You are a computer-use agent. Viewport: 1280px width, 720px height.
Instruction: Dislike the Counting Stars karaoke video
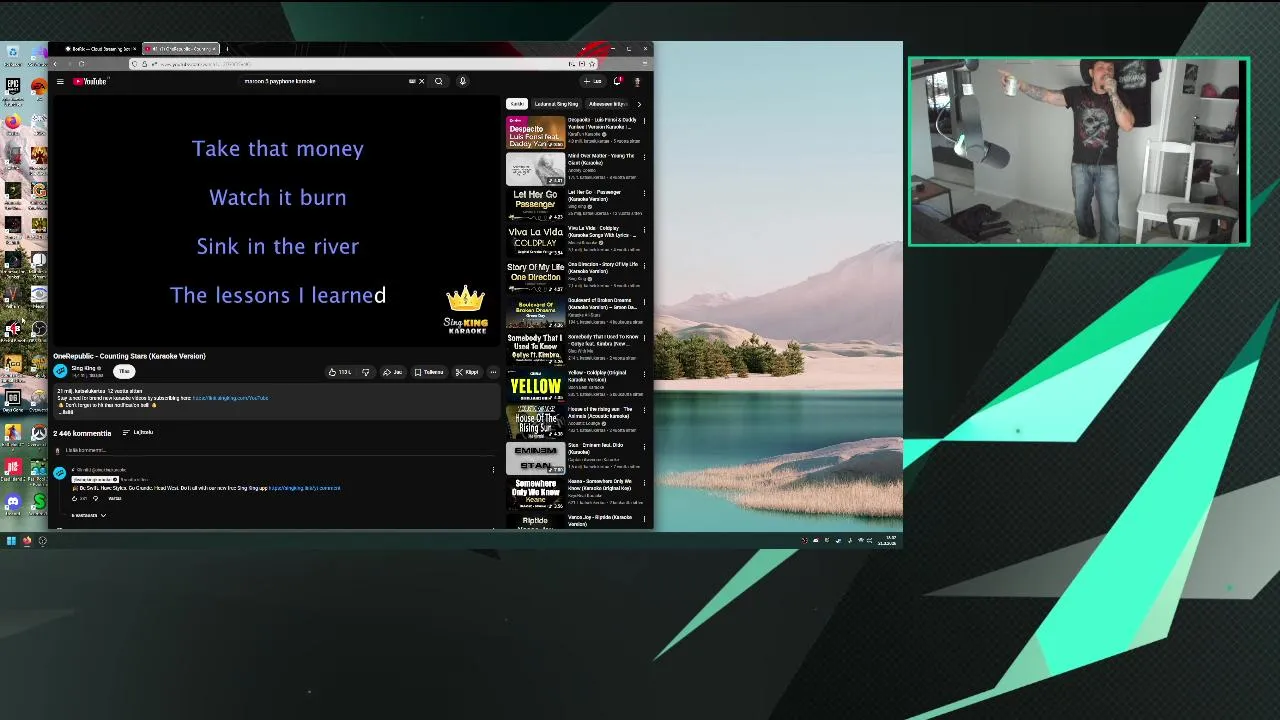365,372
